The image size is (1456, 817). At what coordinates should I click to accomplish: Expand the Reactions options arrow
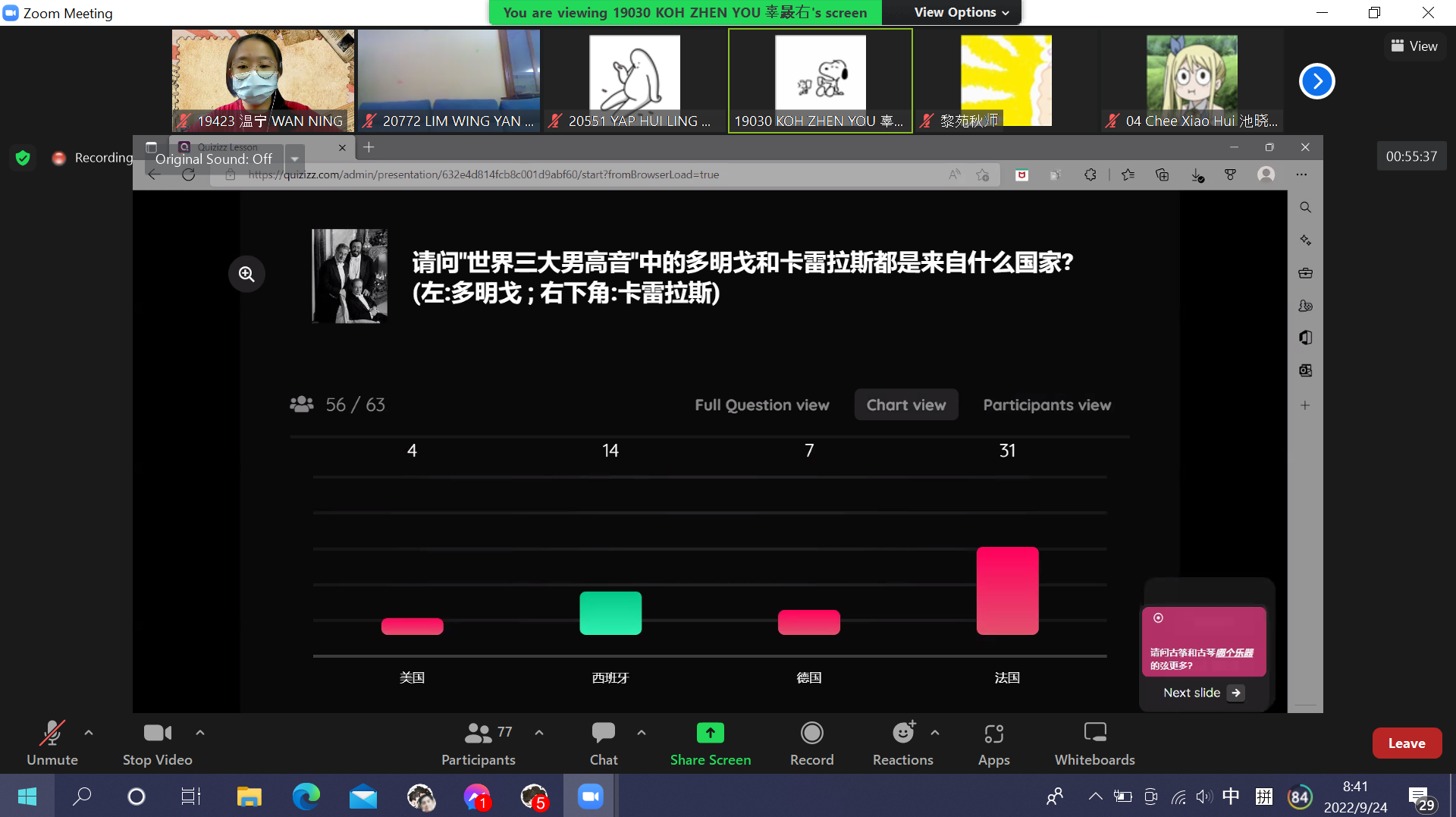pyautogui.click(x=935, y=733)
